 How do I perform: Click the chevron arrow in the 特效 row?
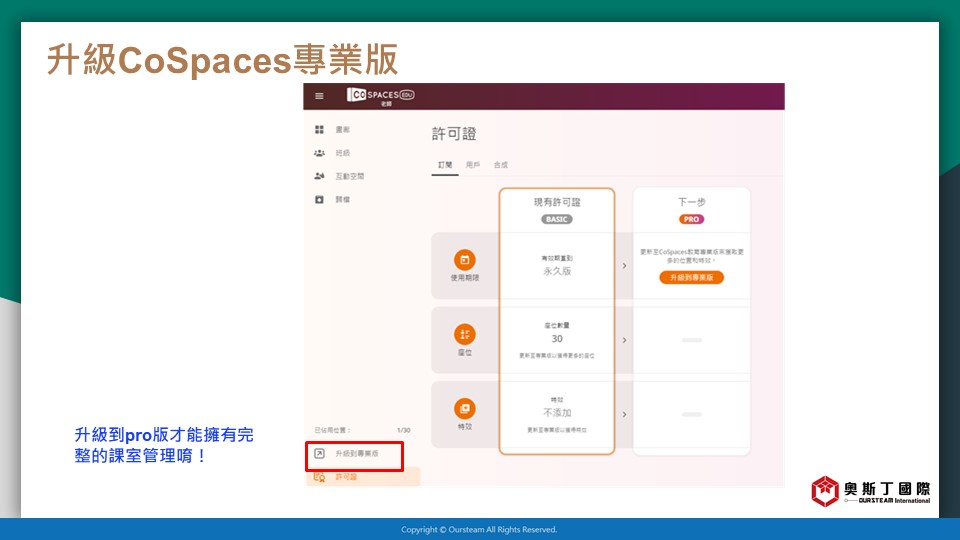click(624, 414)
